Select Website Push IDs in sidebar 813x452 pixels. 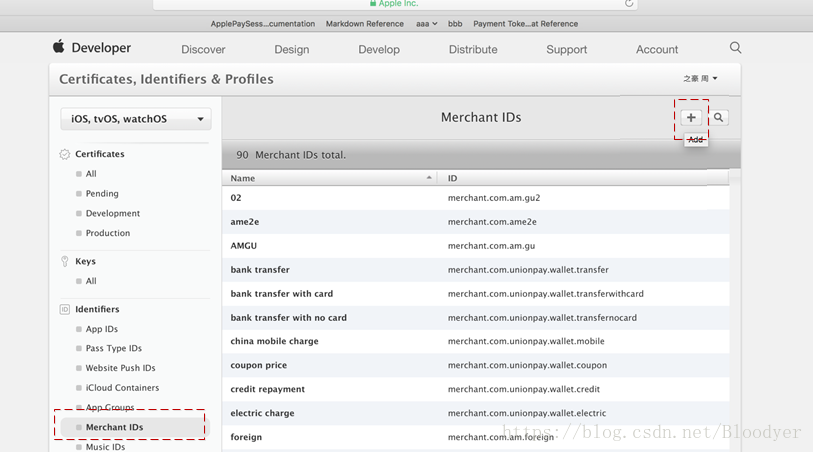coord(120,368)
